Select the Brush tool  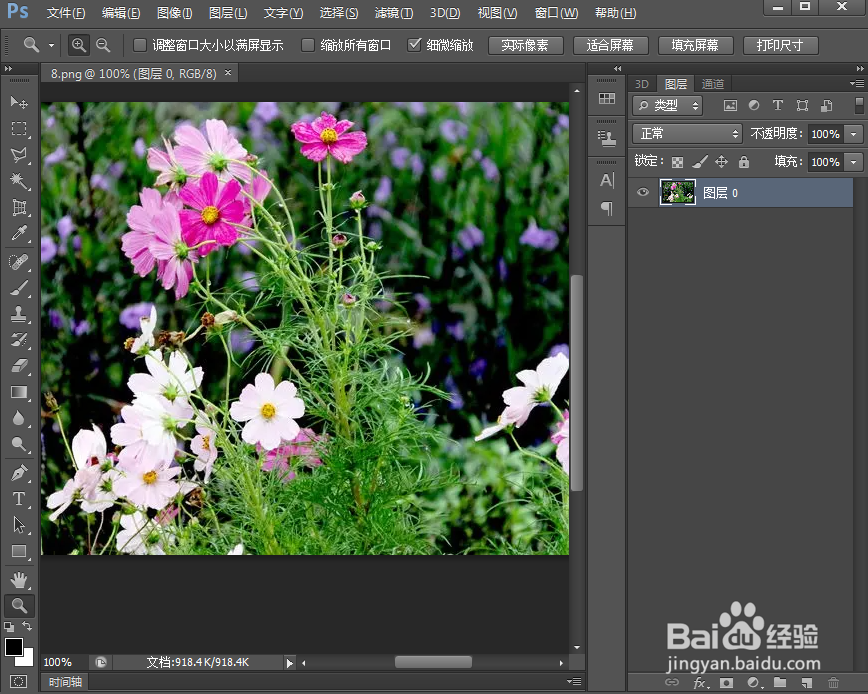point(19,288)
